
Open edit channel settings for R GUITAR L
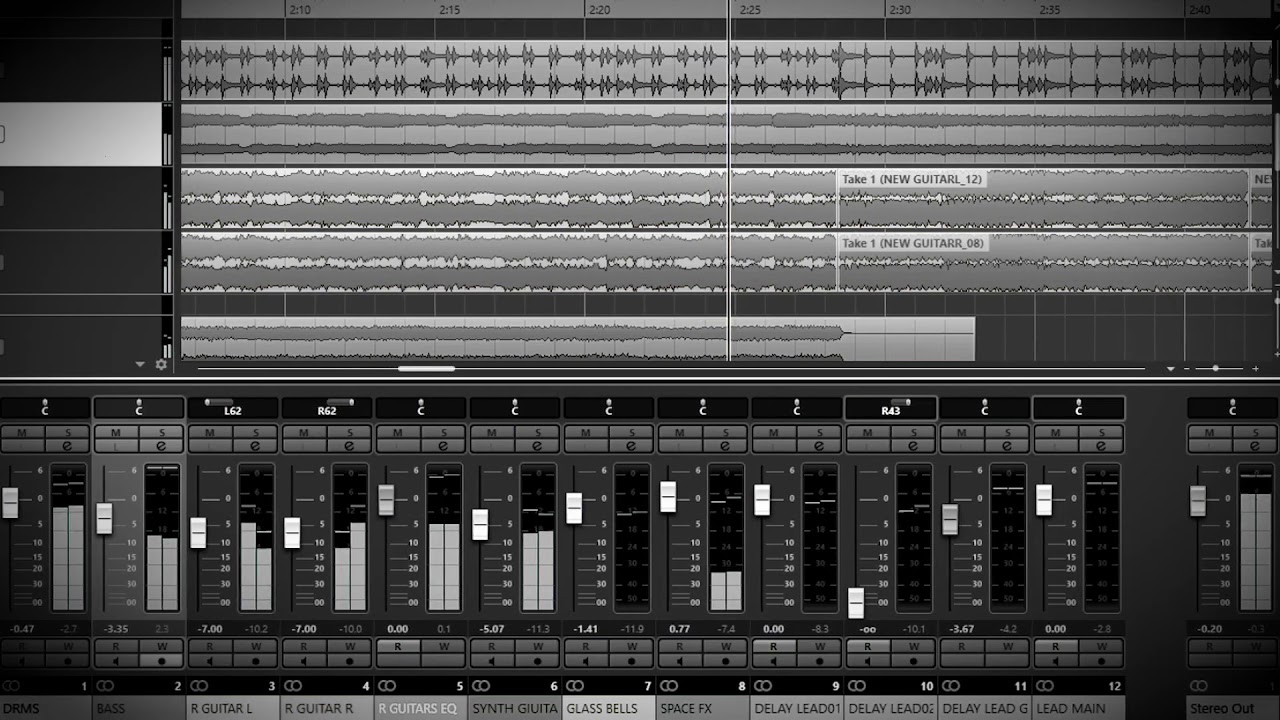[x=256, y=445]
